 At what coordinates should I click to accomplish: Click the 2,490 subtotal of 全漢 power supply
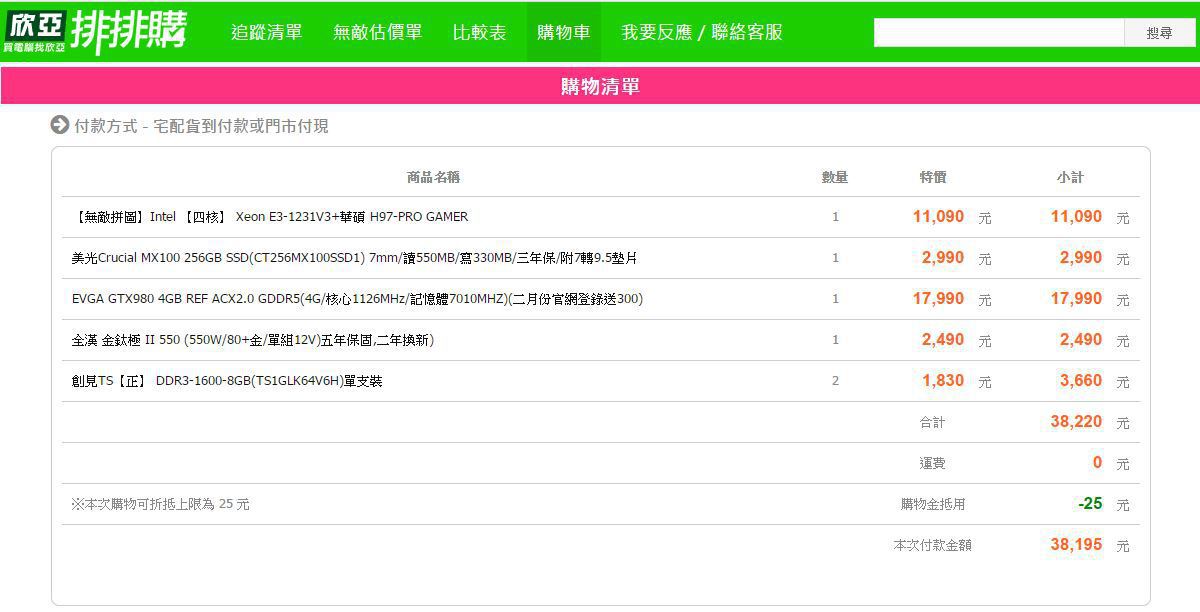pyautogui.click(x=1081, y=339)
